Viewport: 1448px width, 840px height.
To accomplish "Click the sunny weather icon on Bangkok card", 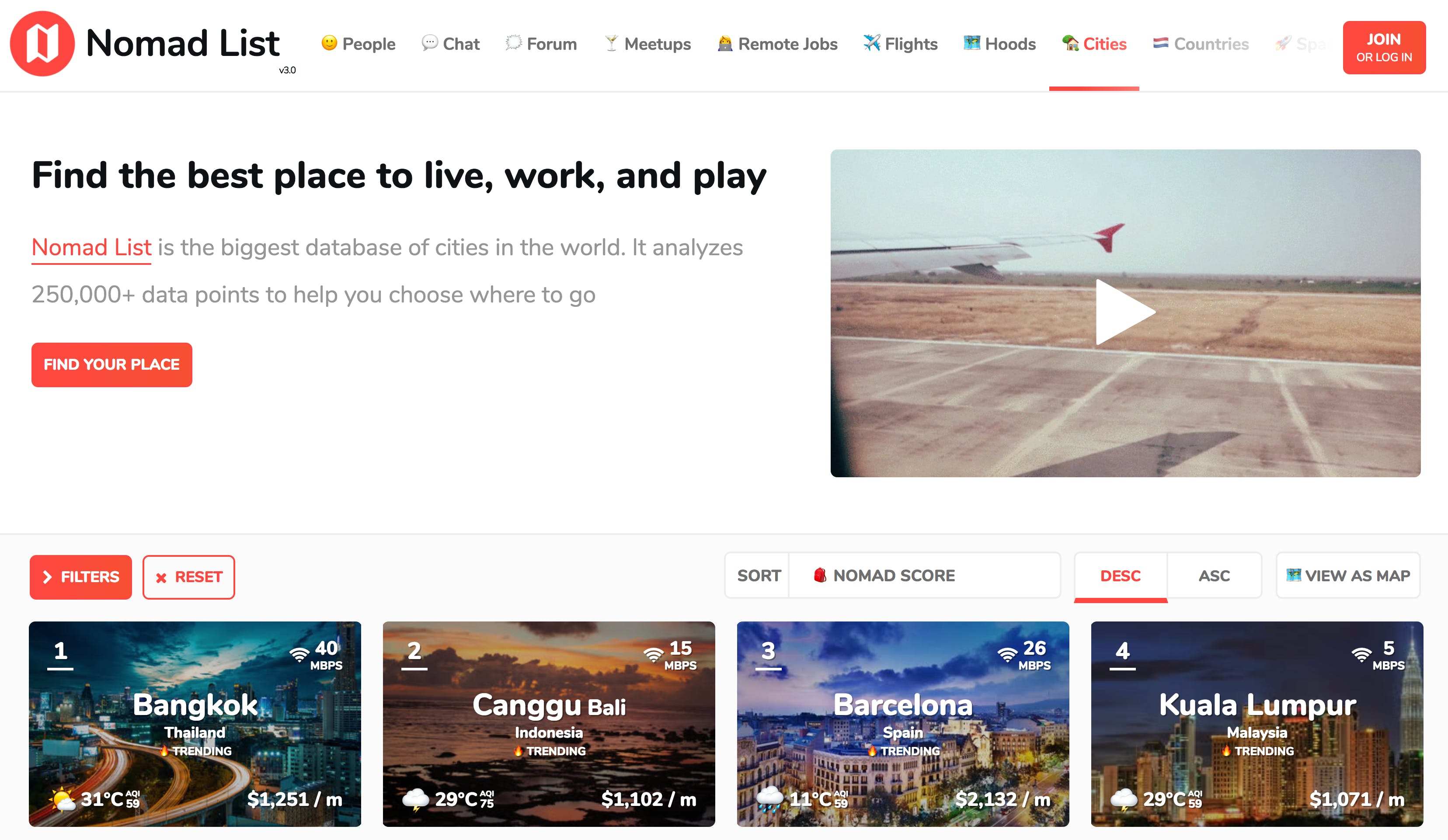I will coord(63,799).
